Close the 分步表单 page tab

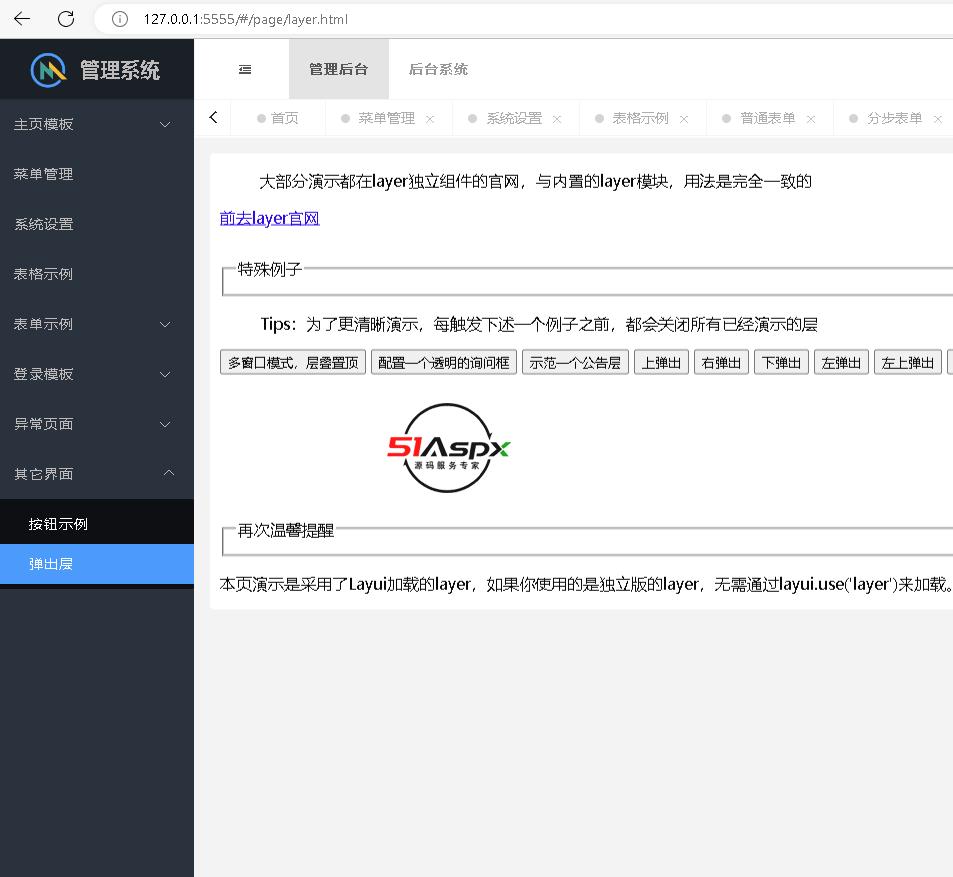pyautogui.click(x=938, y=119)
